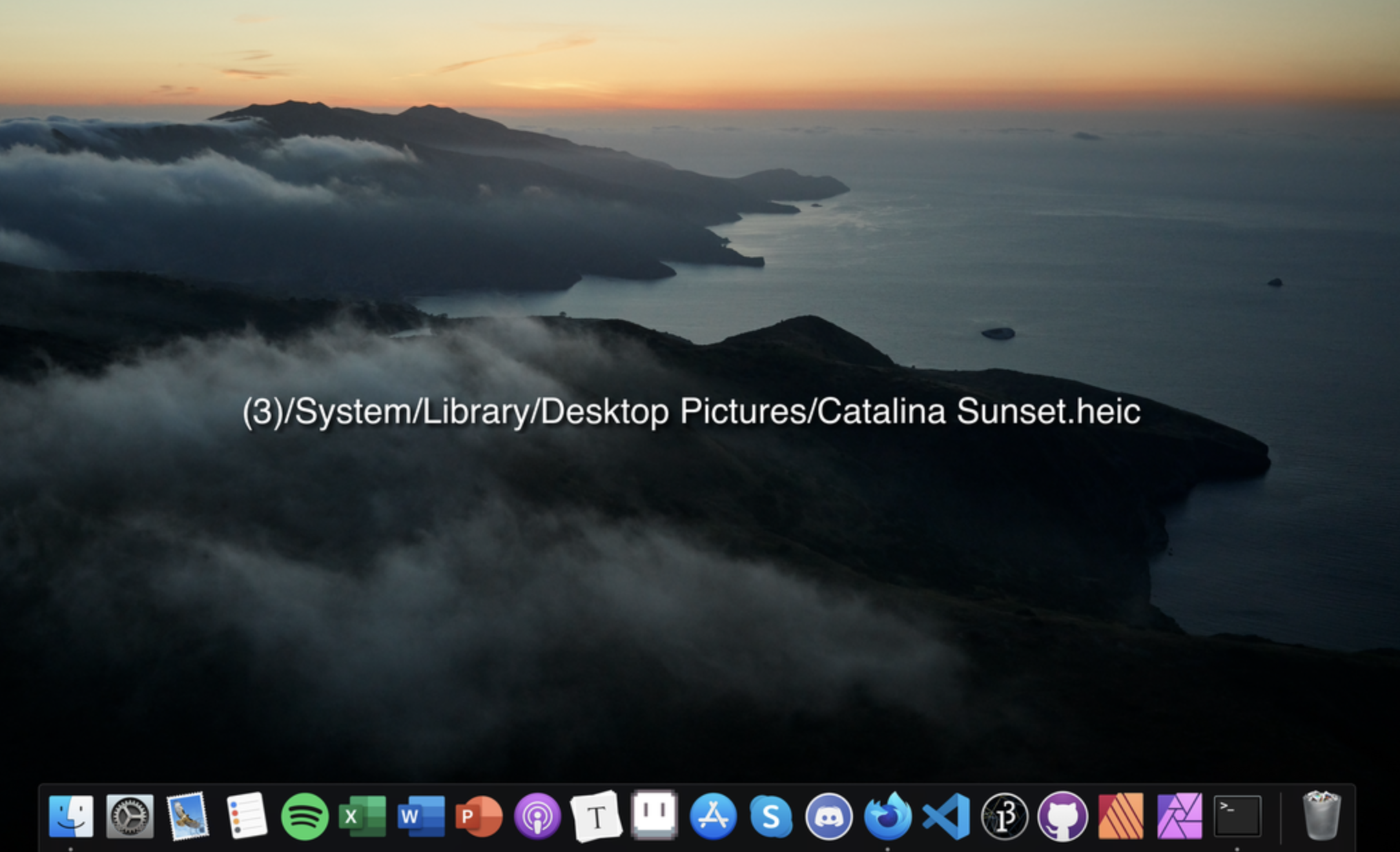Open Discord in the dock
The height and width of the screenshot is (852, 1400).
(x=829, y=816)
